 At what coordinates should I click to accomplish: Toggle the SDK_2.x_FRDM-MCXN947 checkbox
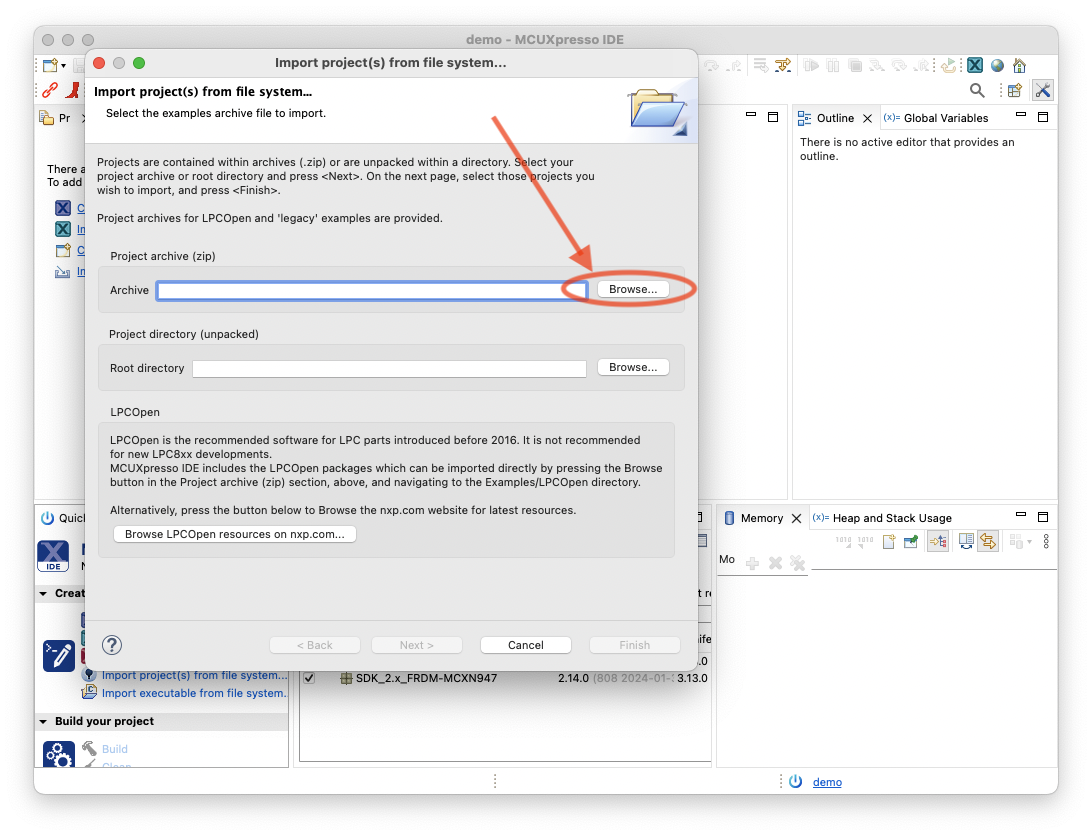pos(309,678)
